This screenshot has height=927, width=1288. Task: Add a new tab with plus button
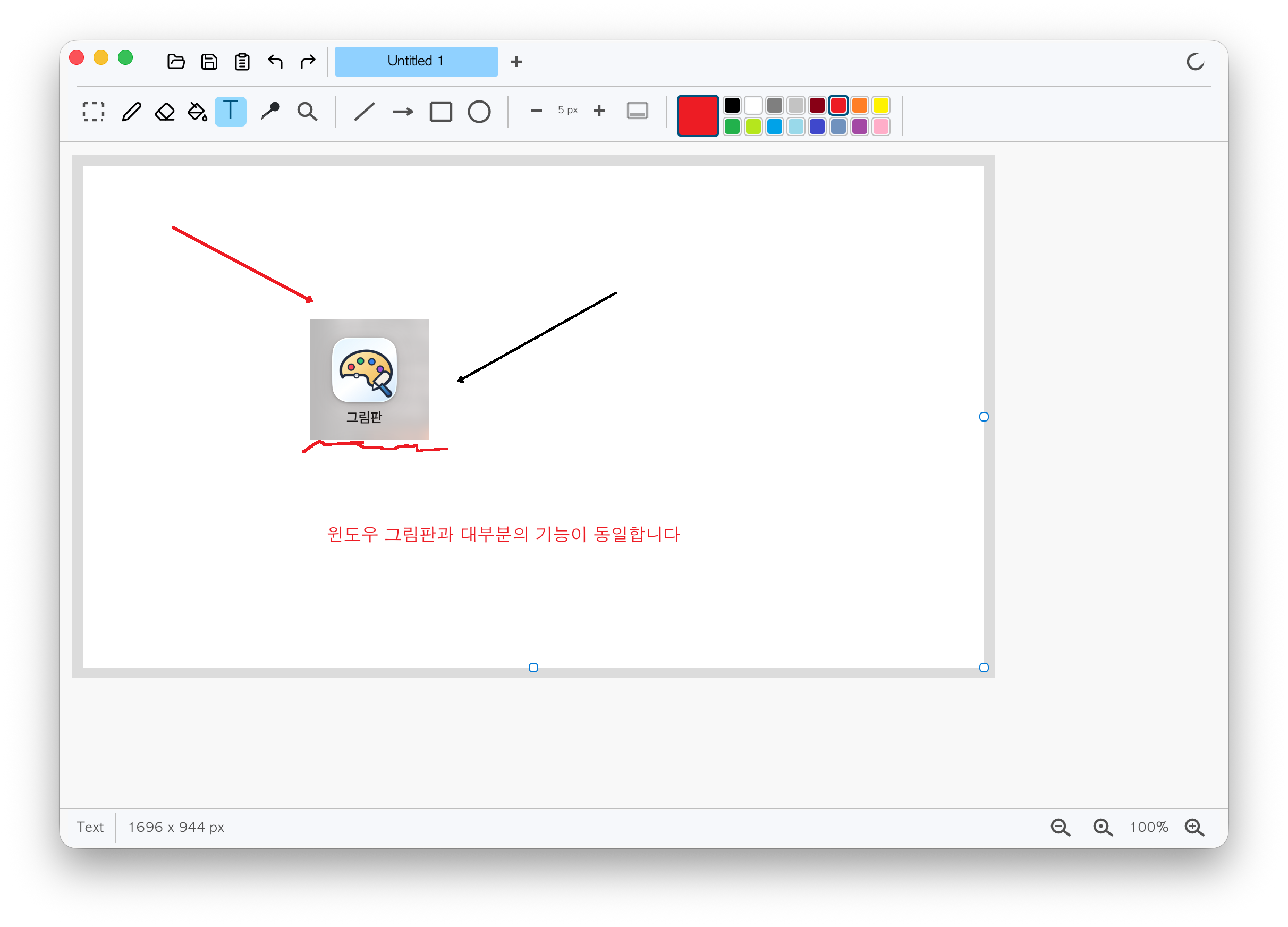516,61
